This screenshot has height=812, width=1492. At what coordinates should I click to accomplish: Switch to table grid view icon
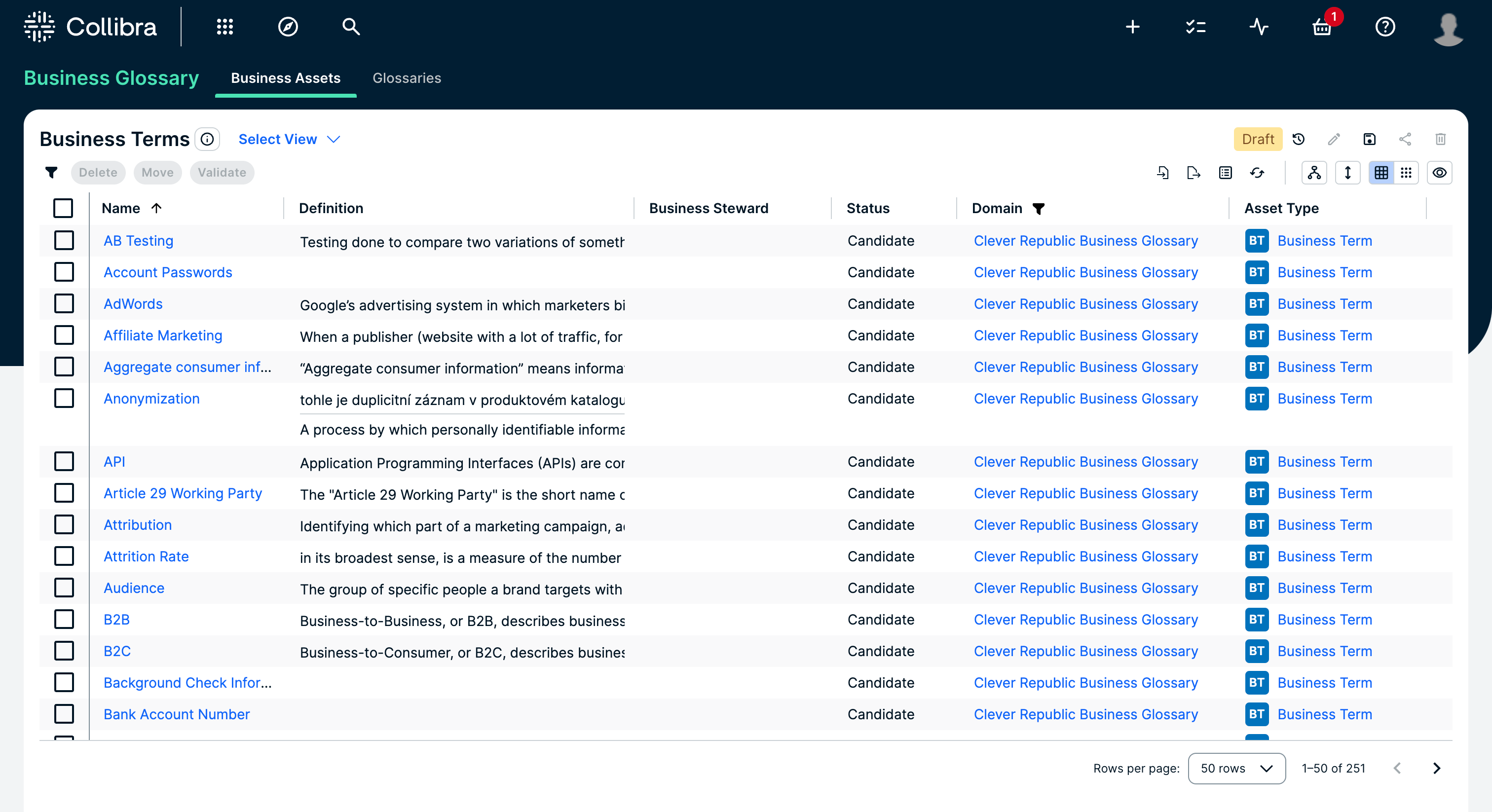[x=1381, y=173]
